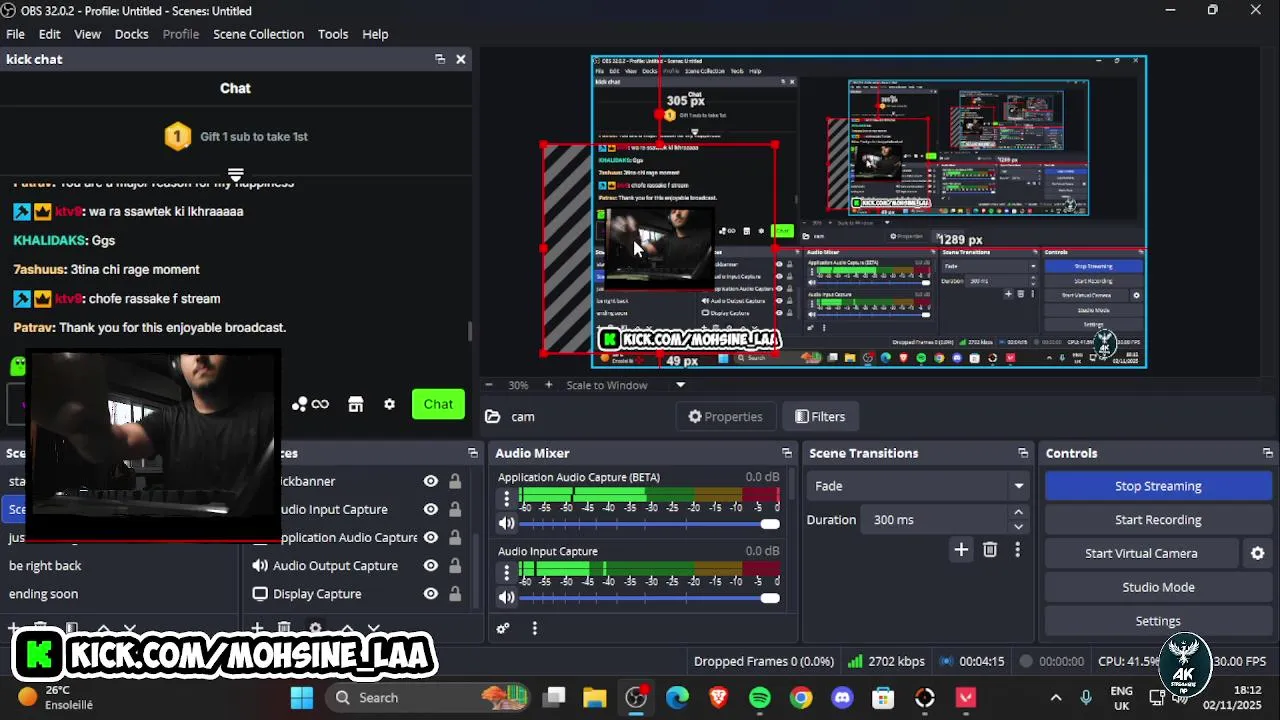Open transition properties three-dot menu
Image resolution: width=1280 pixels, height=720 pixels.
1018,549
